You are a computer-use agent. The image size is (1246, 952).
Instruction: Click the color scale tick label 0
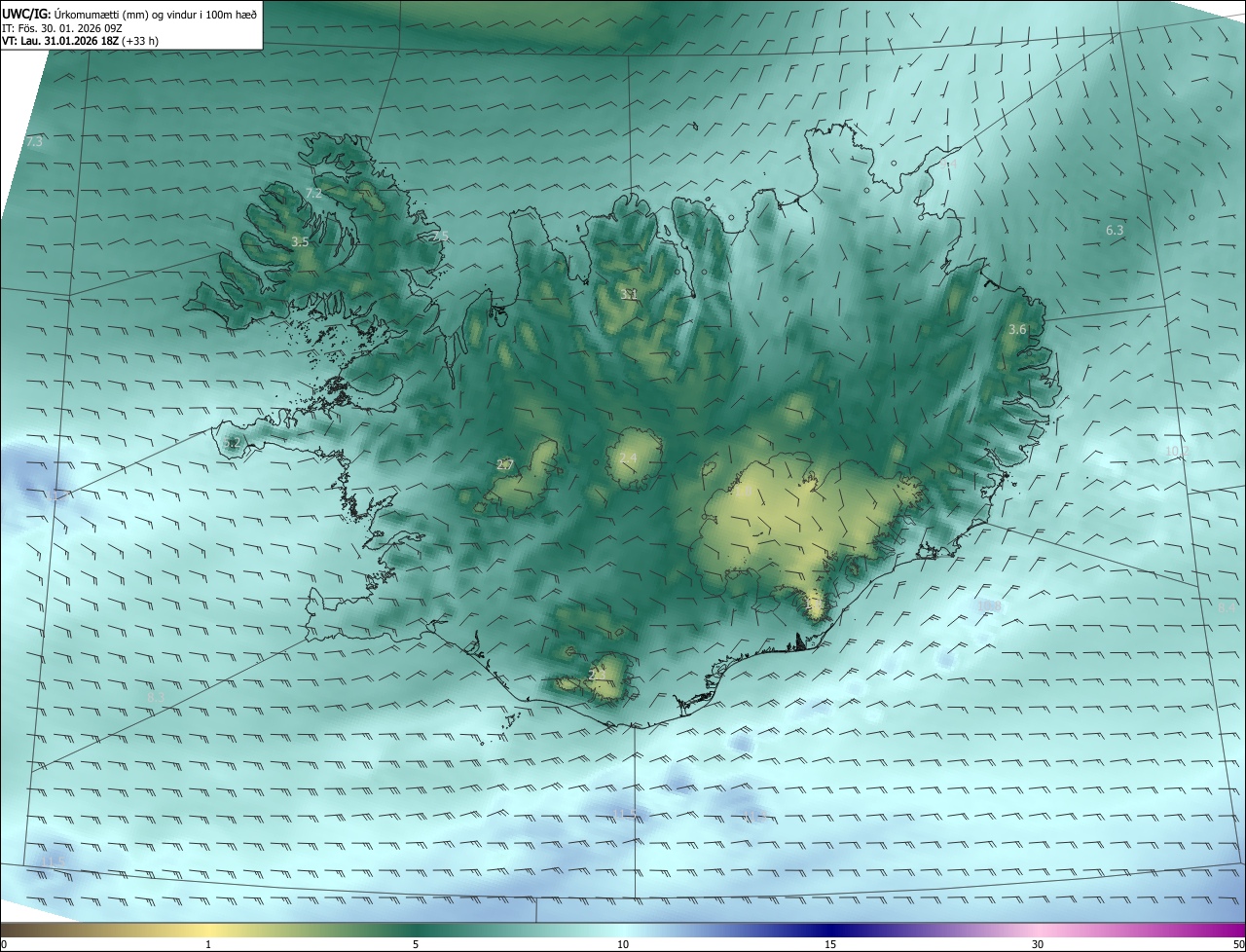4,944
